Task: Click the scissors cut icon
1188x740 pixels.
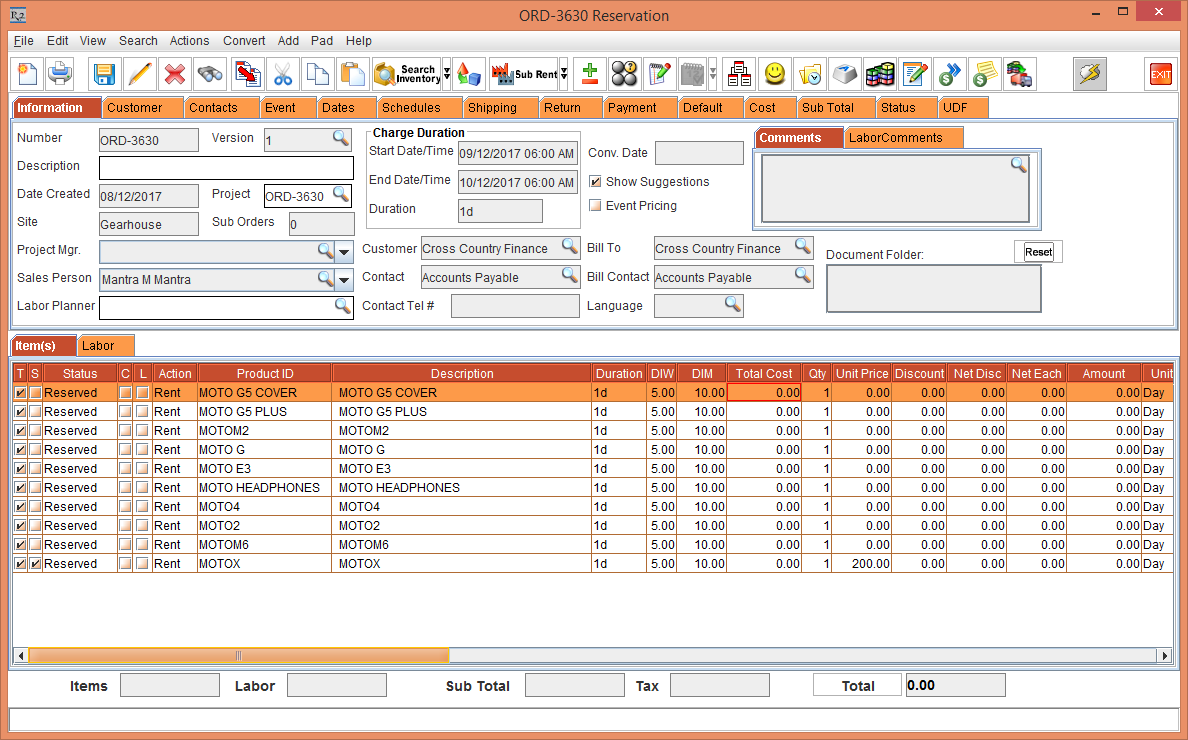Action: tap(283, 74)
